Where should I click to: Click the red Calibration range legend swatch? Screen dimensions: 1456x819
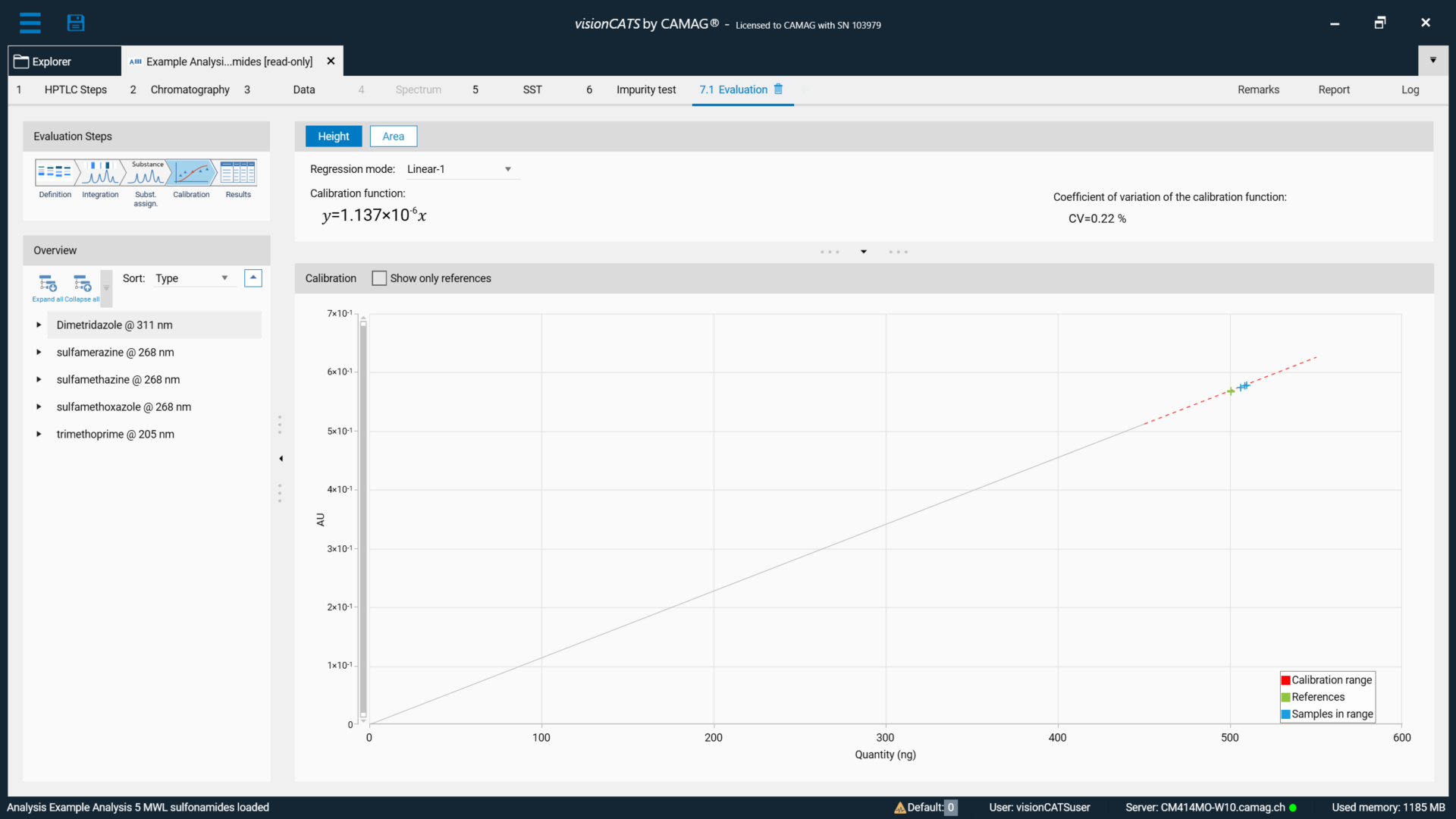1285,679
